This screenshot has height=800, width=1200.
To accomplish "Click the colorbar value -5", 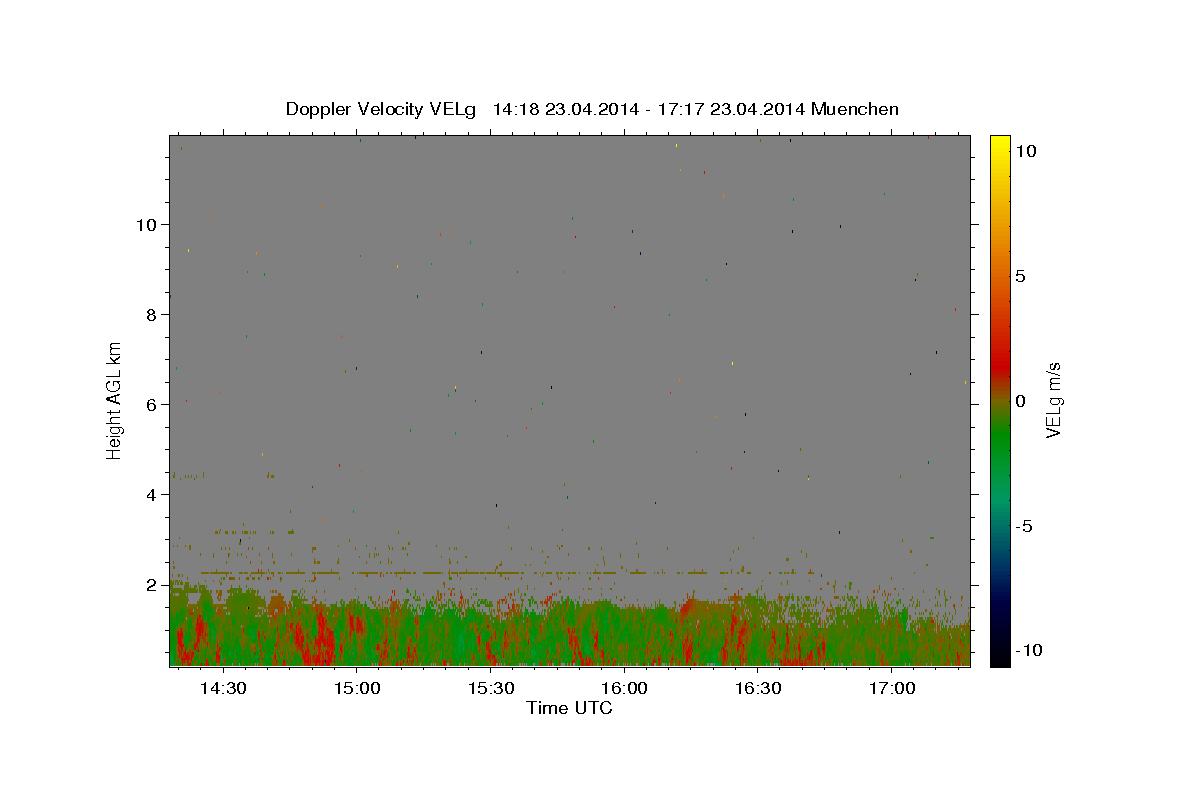I will [x=1024, y=527].
